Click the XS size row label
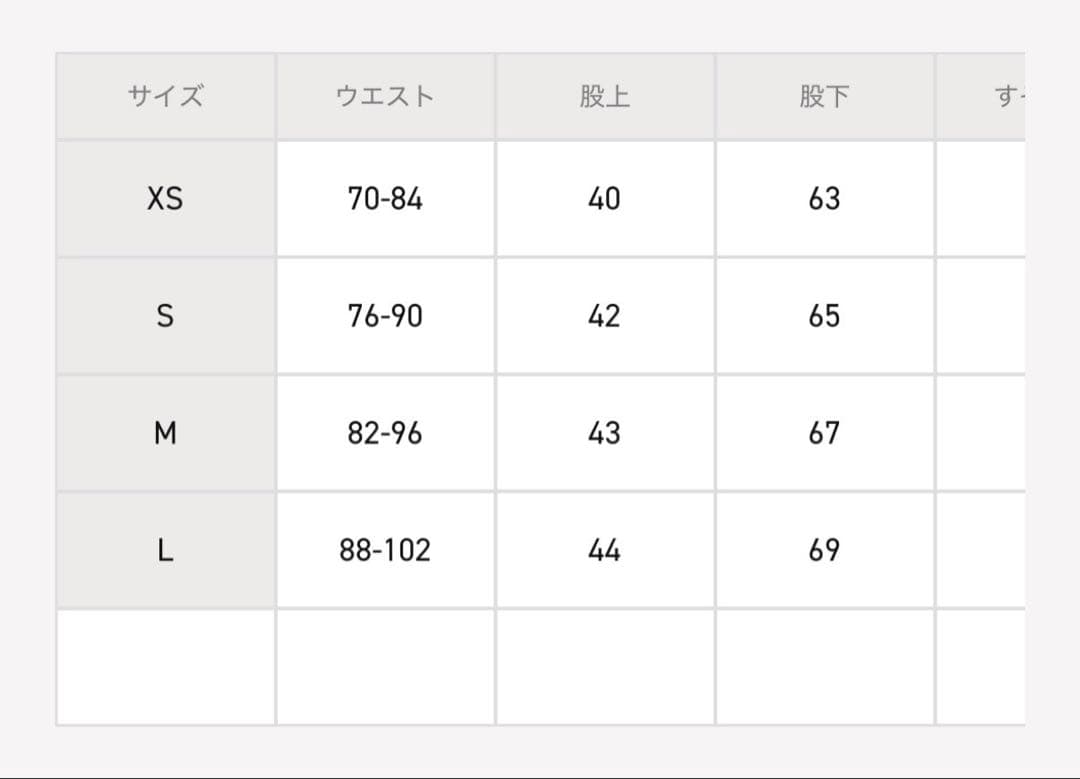This screenshot has width=1080, height=779. click(x=165, y=199)
